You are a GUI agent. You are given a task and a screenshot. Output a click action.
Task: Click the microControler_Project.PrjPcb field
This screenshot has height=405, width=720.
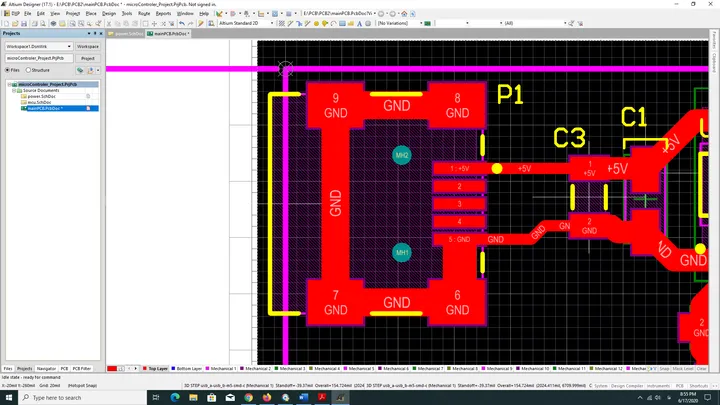39,58
